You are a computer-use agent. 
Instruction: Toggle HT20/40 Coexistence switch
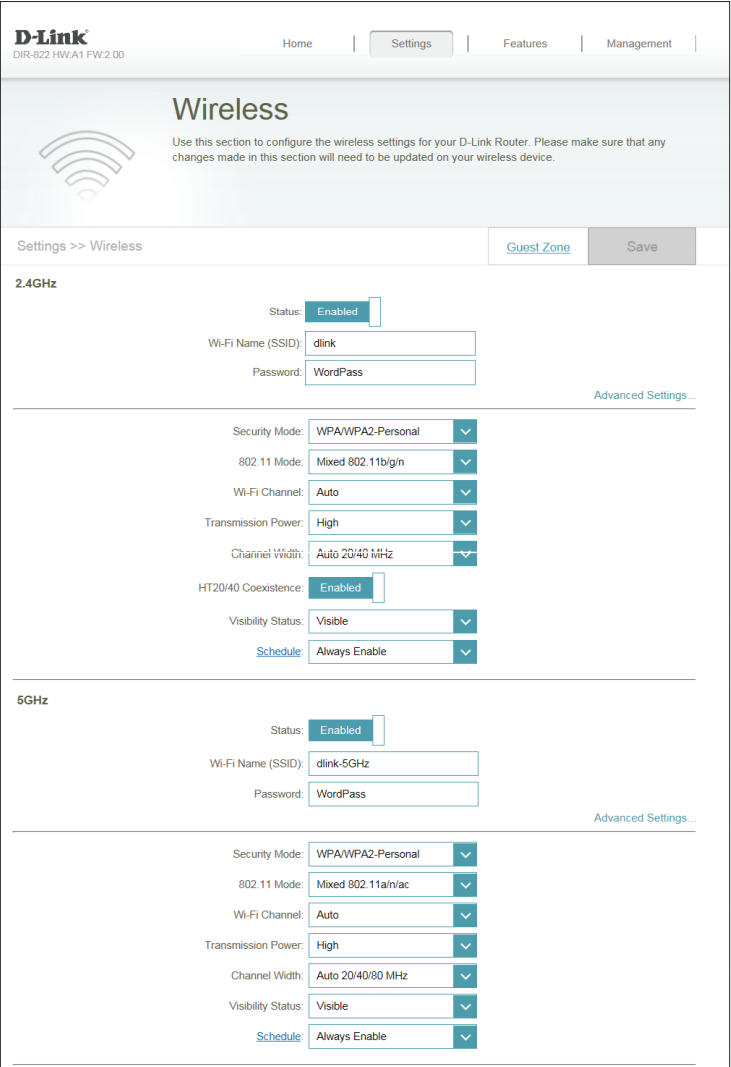tap(346, 588)
